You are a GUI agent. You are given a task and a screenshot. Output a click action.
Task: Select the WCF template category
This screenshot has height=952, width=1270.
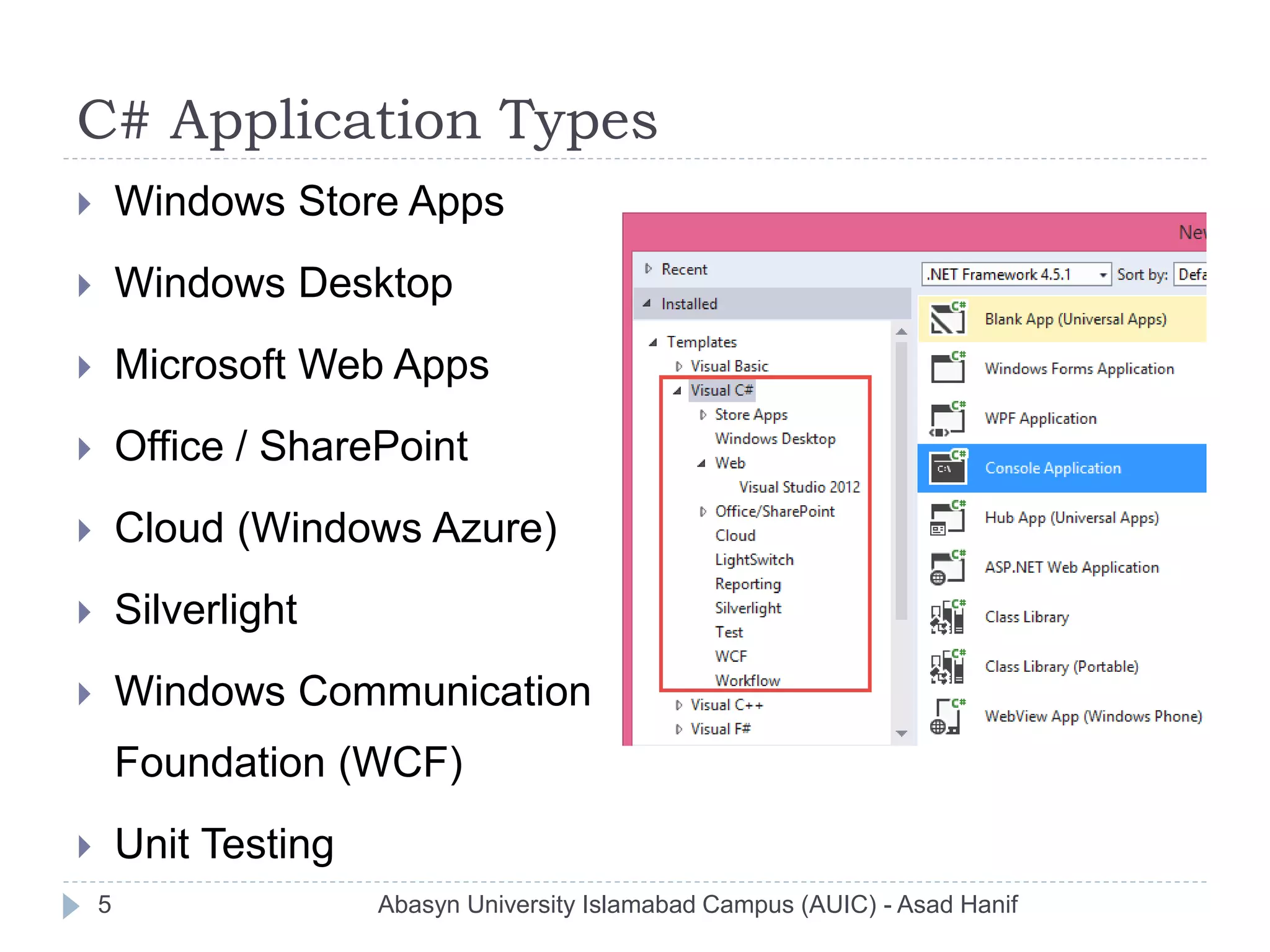pos(731,656)
